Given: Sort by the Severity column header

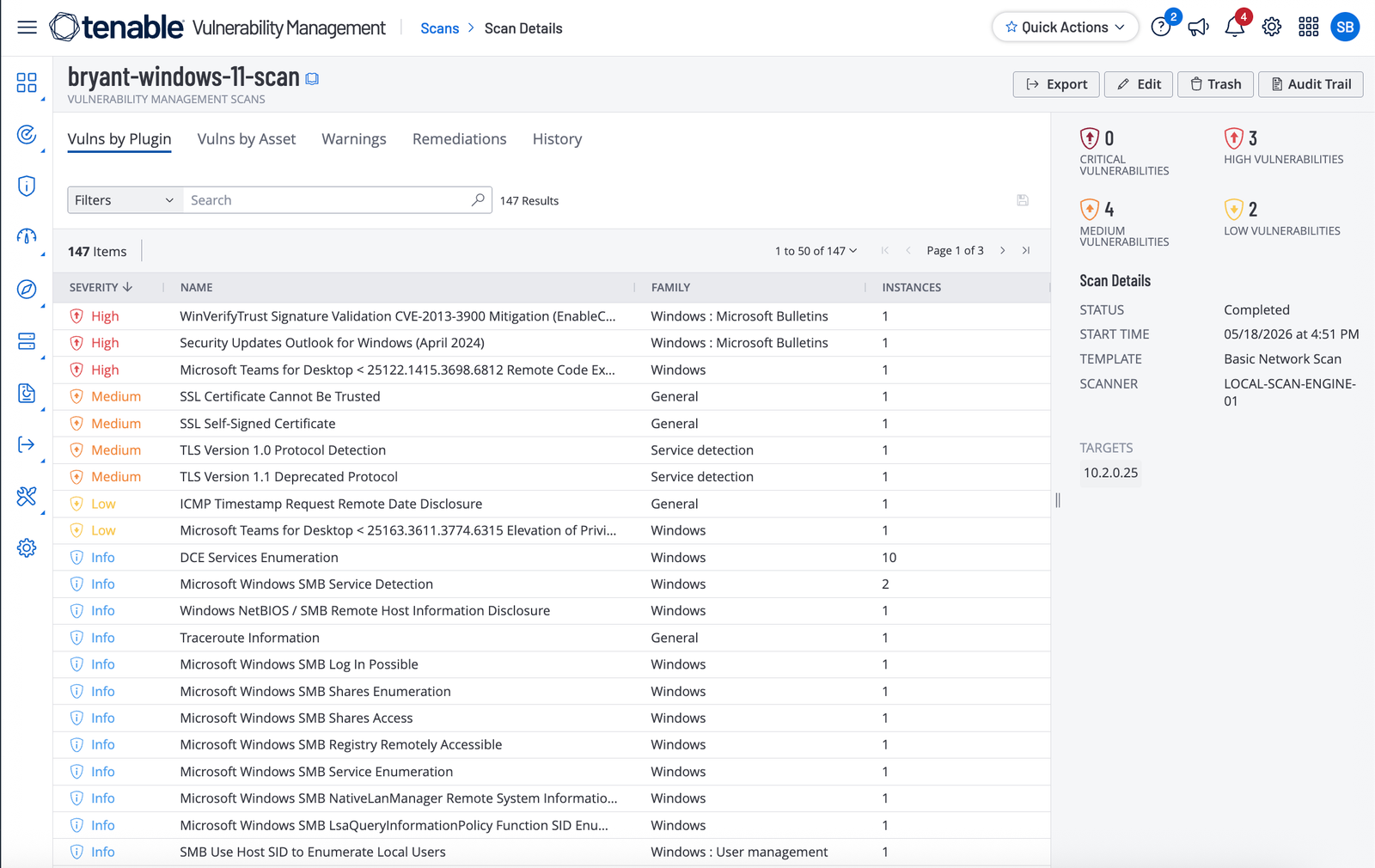Looking at the screenshot, I should (101, 287).
